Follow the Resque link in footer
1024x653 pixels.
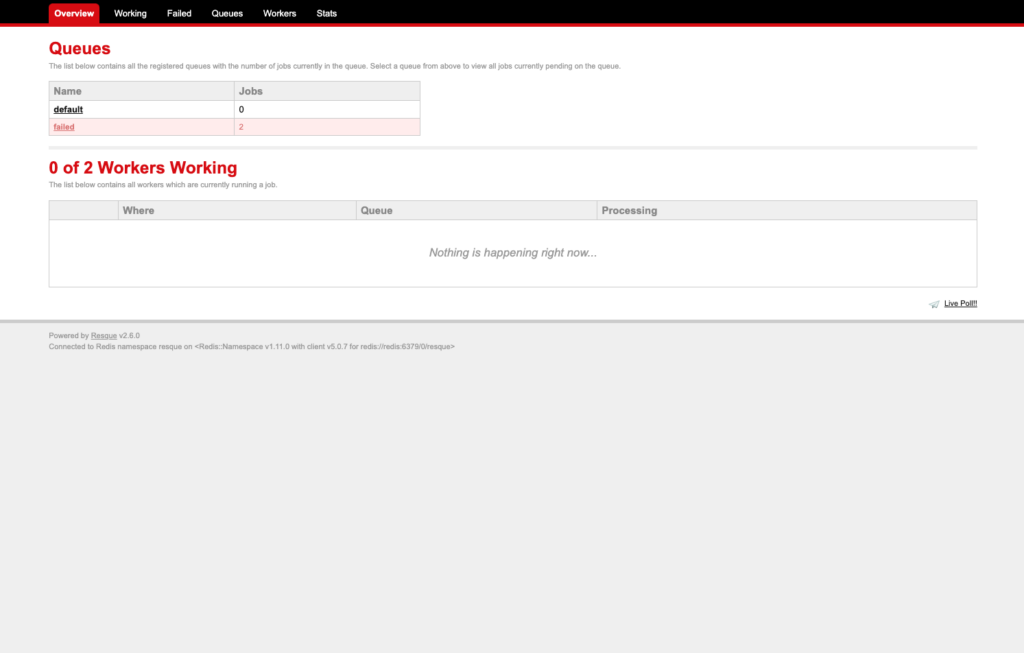(x=104, y=336)
